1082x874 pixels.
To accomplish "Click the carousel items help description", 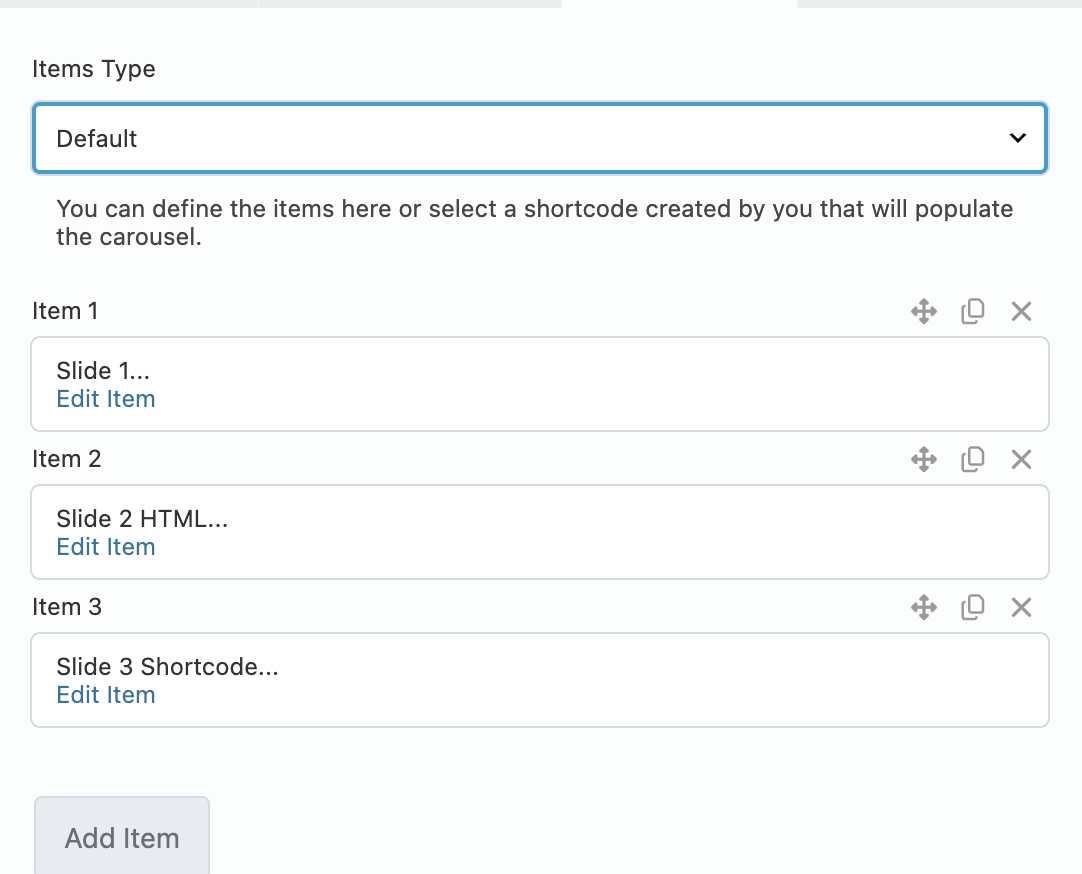I will (535, 223).
